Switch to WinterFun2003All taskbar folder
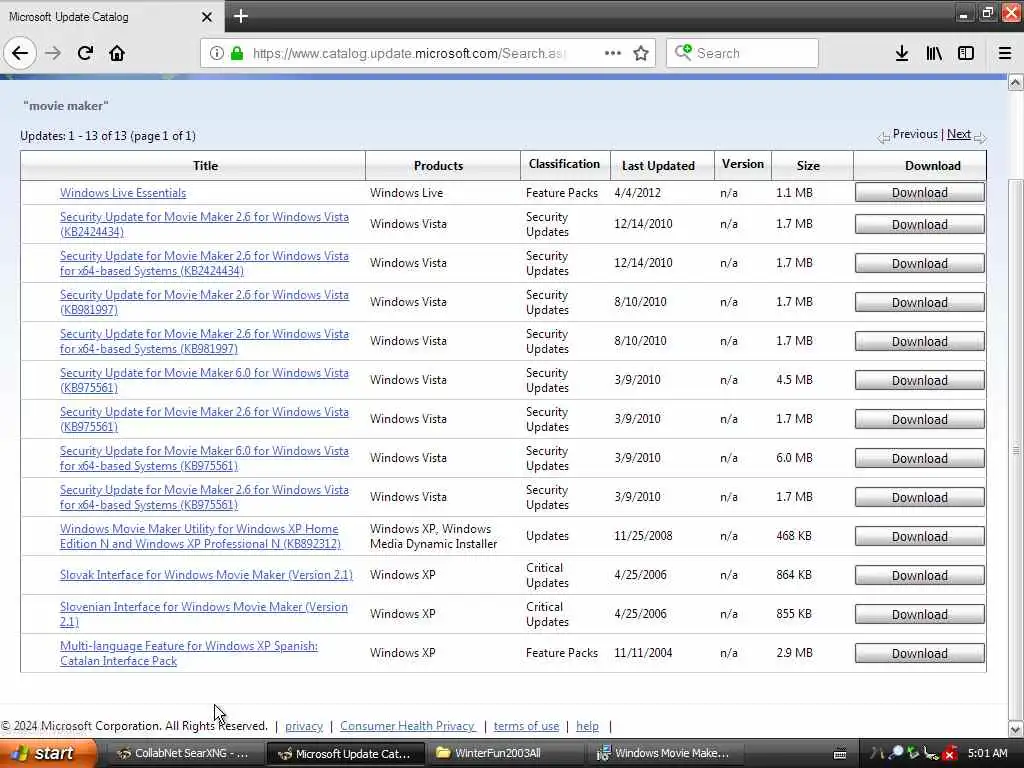The image size is (1024, 768). click(507, 753)
